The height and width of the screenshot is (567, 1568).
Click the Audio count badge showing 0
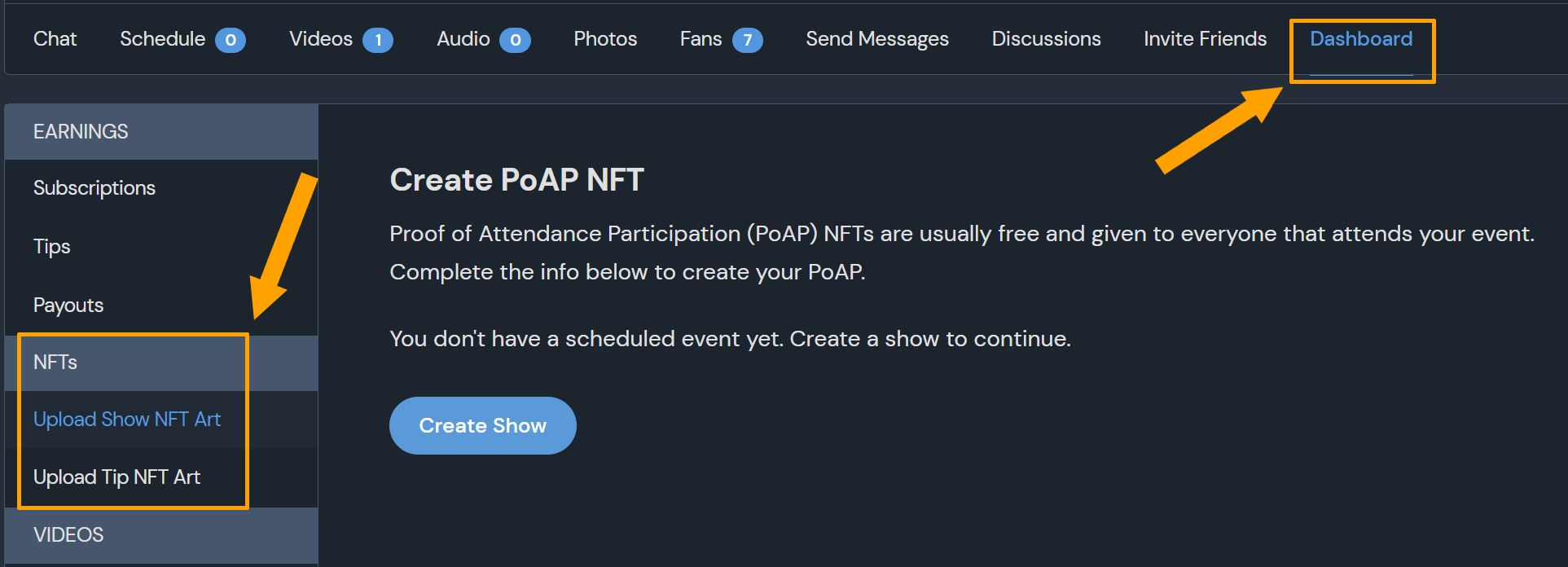[515, 40]
